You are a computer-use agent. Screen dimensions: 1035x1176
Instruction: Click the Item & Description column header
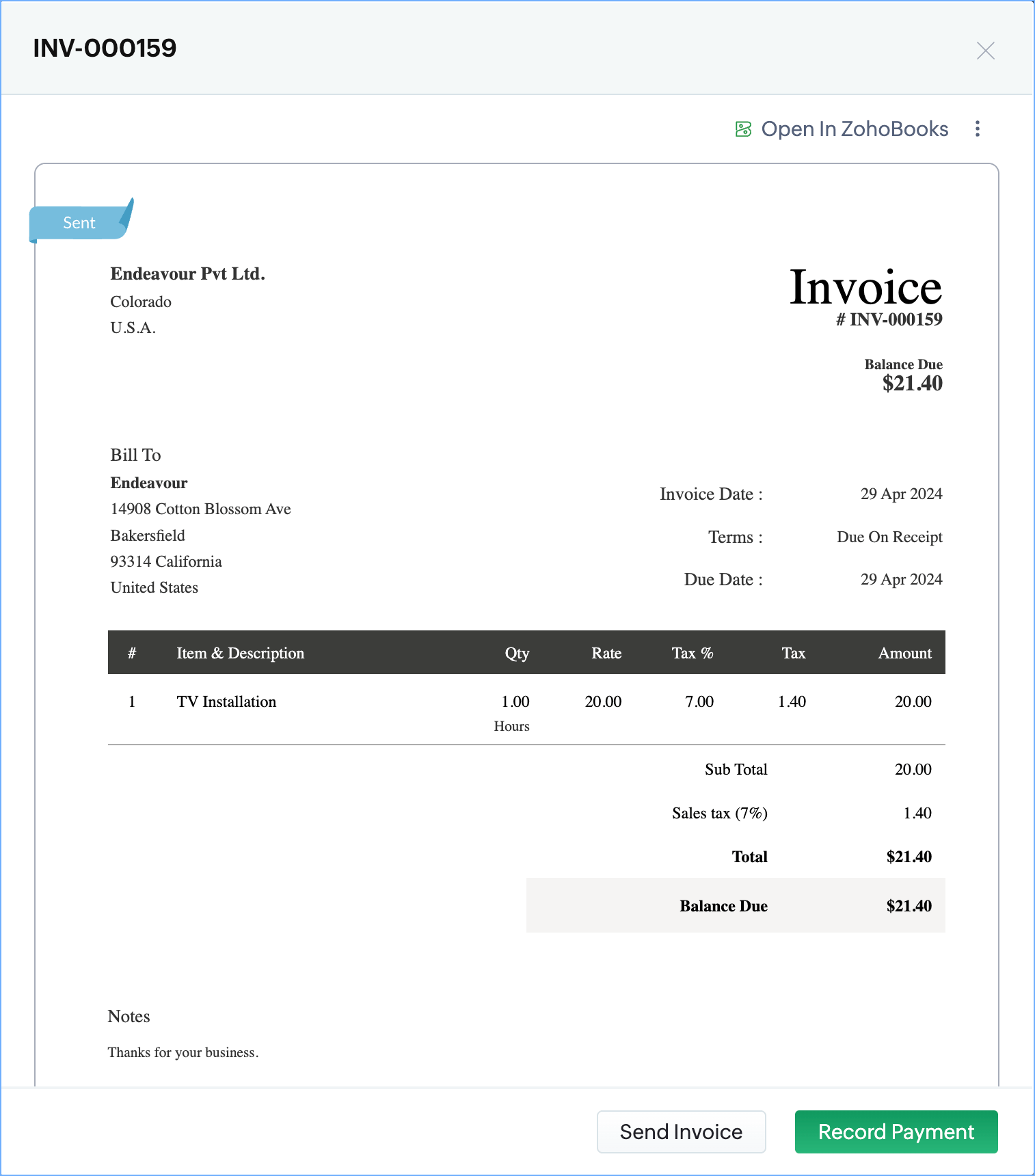pyautogui.click(x=241, y=653)
